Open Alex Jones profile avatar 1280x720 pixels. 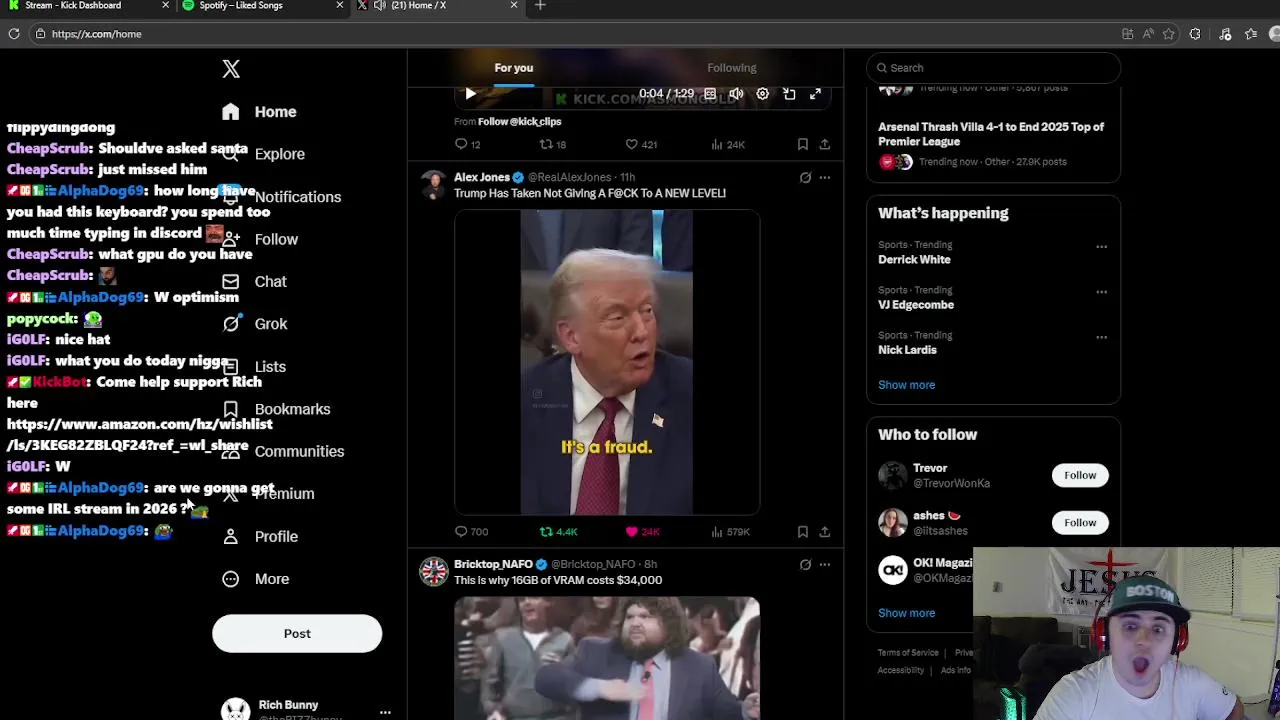click(x=433, y=185)
